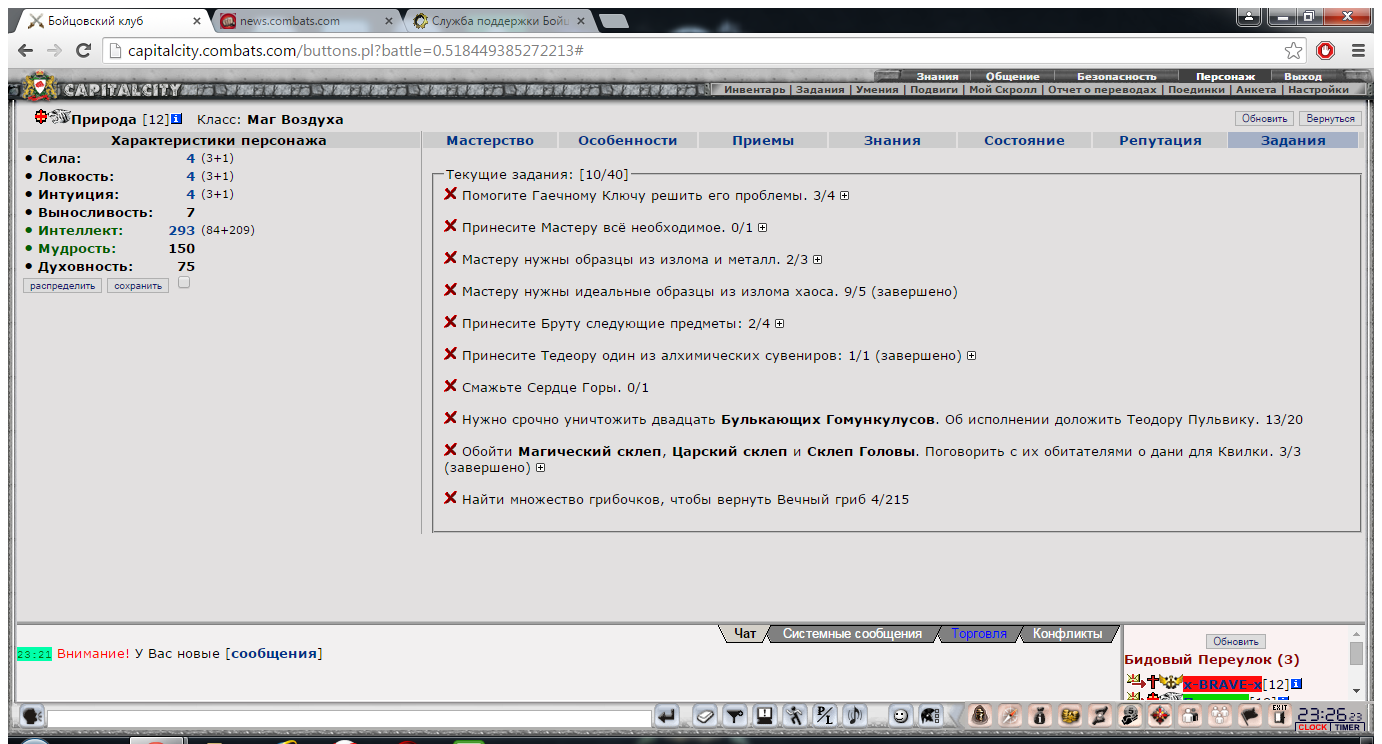The height and width of the screenshot is (744, 1382).
Task: Open the Безопасность top menu
Action: (x=1116, y=76)
